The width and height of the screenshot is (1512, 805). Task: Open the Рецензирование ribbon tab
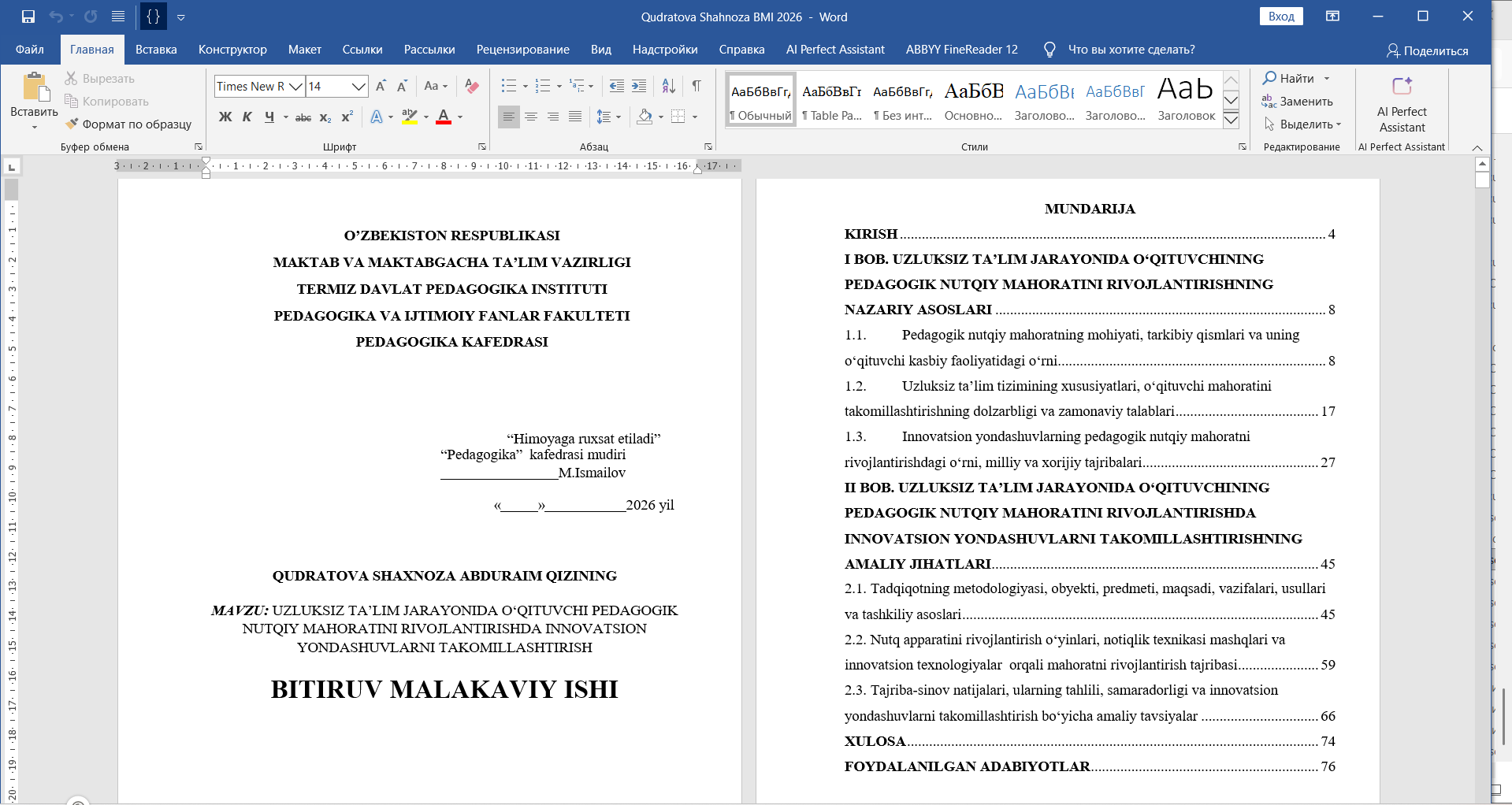(522, 50)
